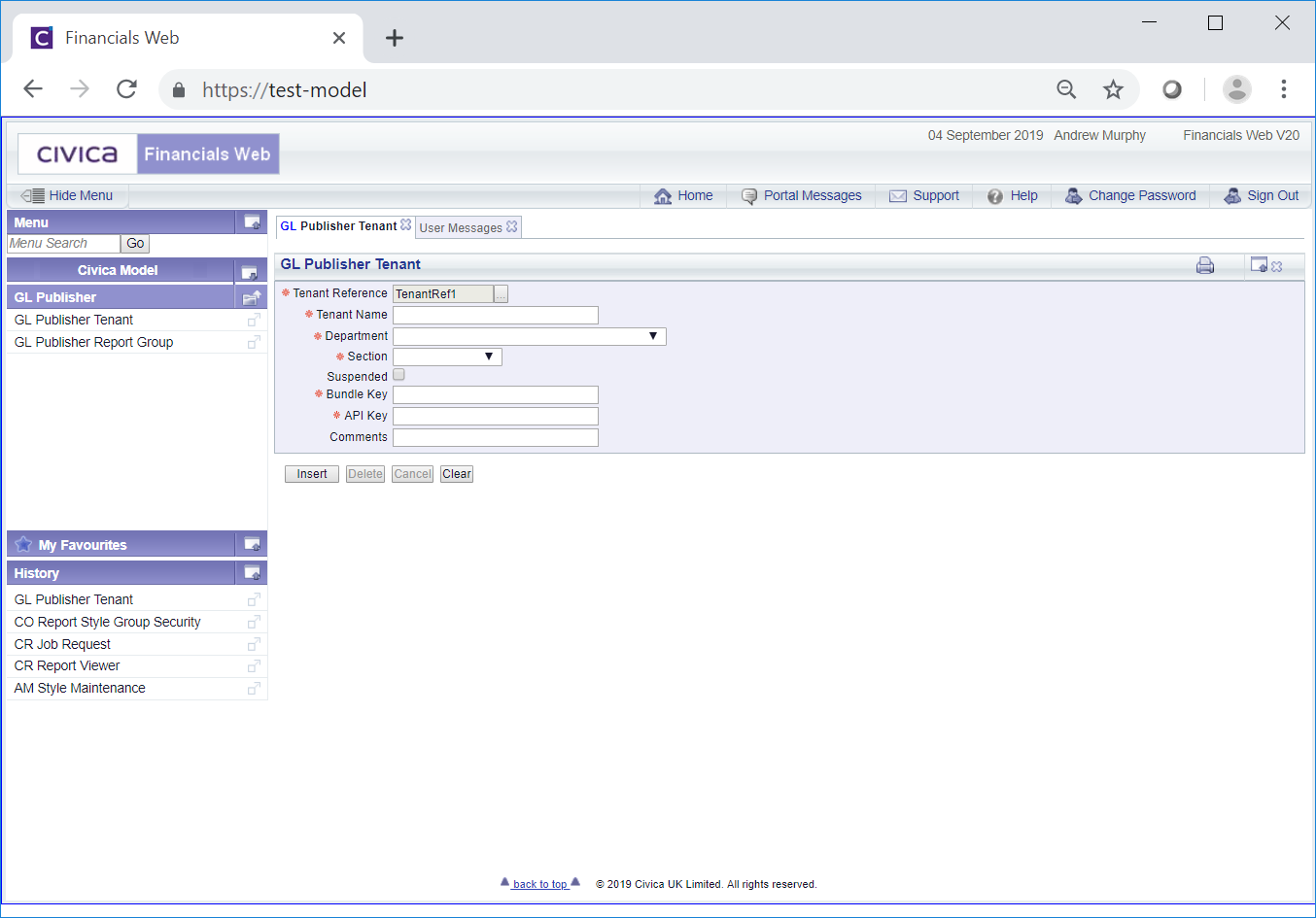
Task: Close the User Messages tab
Action: click(x=512, y=226)
